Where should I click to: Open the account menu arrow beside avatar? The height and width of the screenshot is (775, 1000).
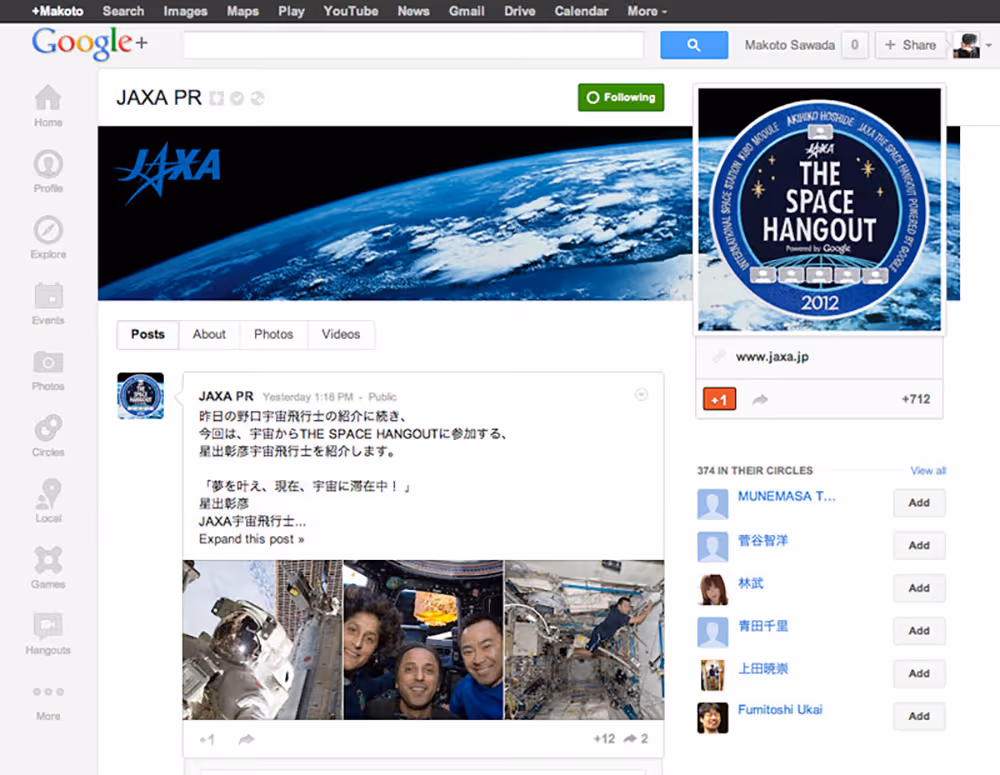click(x=989, y=45)
